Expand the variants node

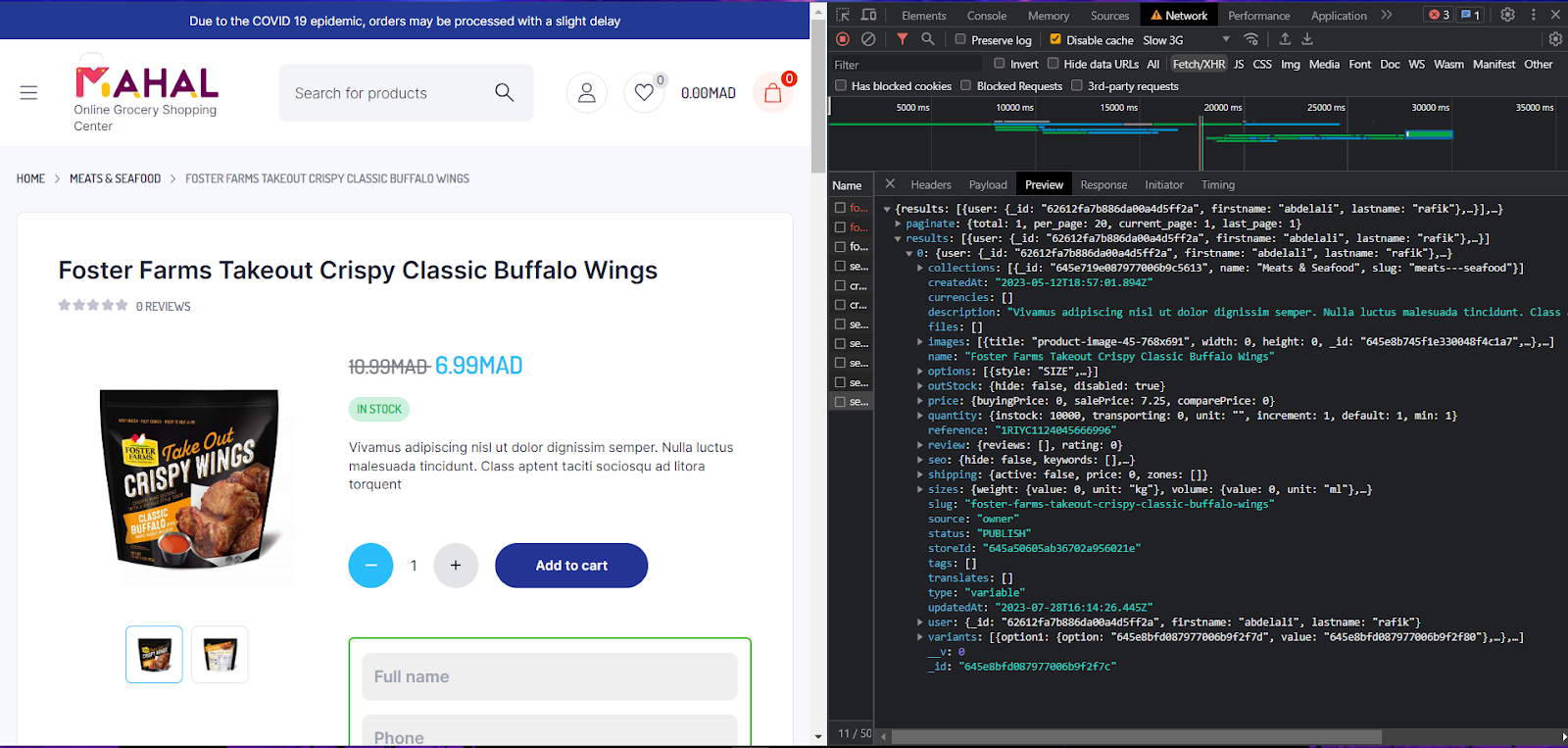[920, 637]
